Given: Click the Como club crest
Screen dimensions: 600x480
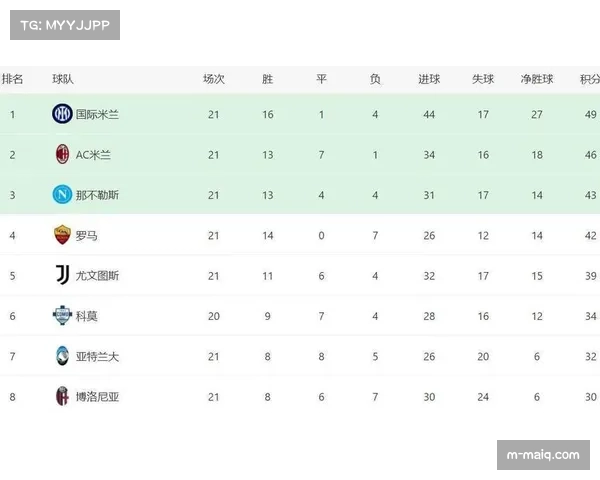Looking at the screenshot, I should 62,316.
